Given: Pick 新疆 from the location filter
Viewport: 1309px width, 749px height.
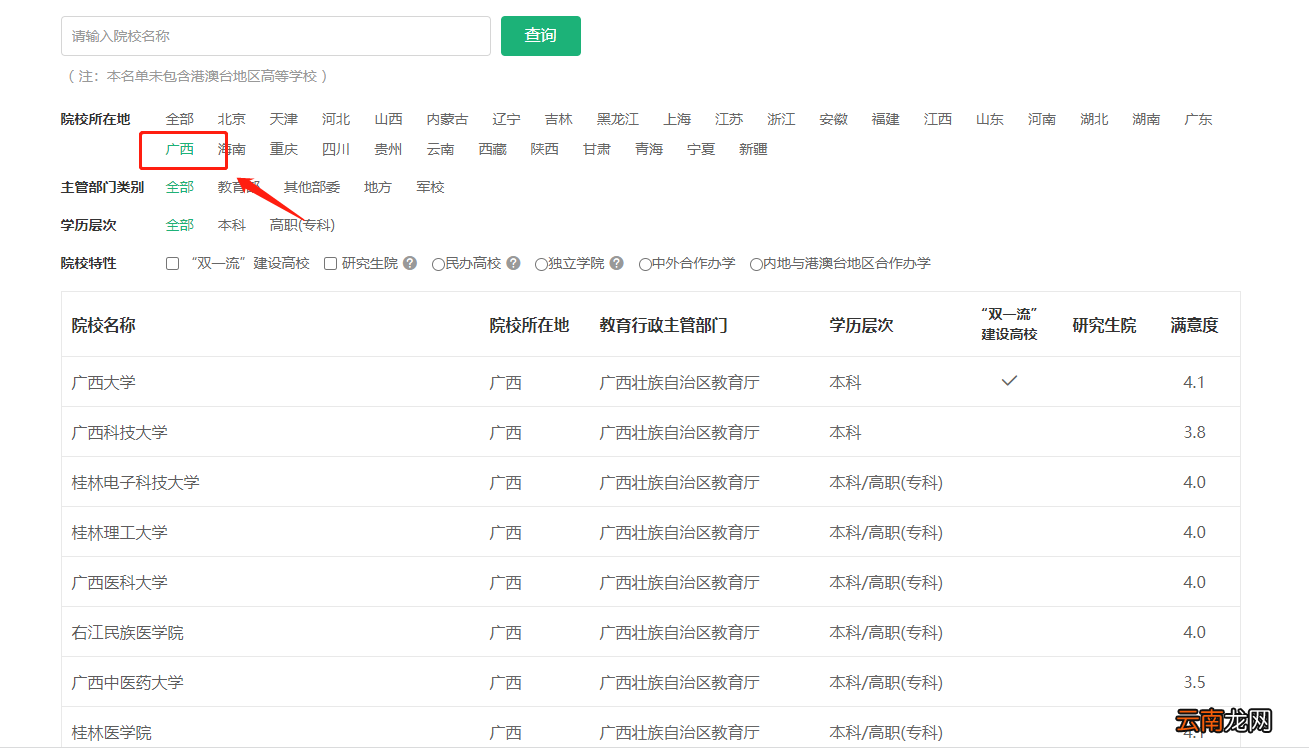Looking at the screenshot, I should tap(753, 149).
